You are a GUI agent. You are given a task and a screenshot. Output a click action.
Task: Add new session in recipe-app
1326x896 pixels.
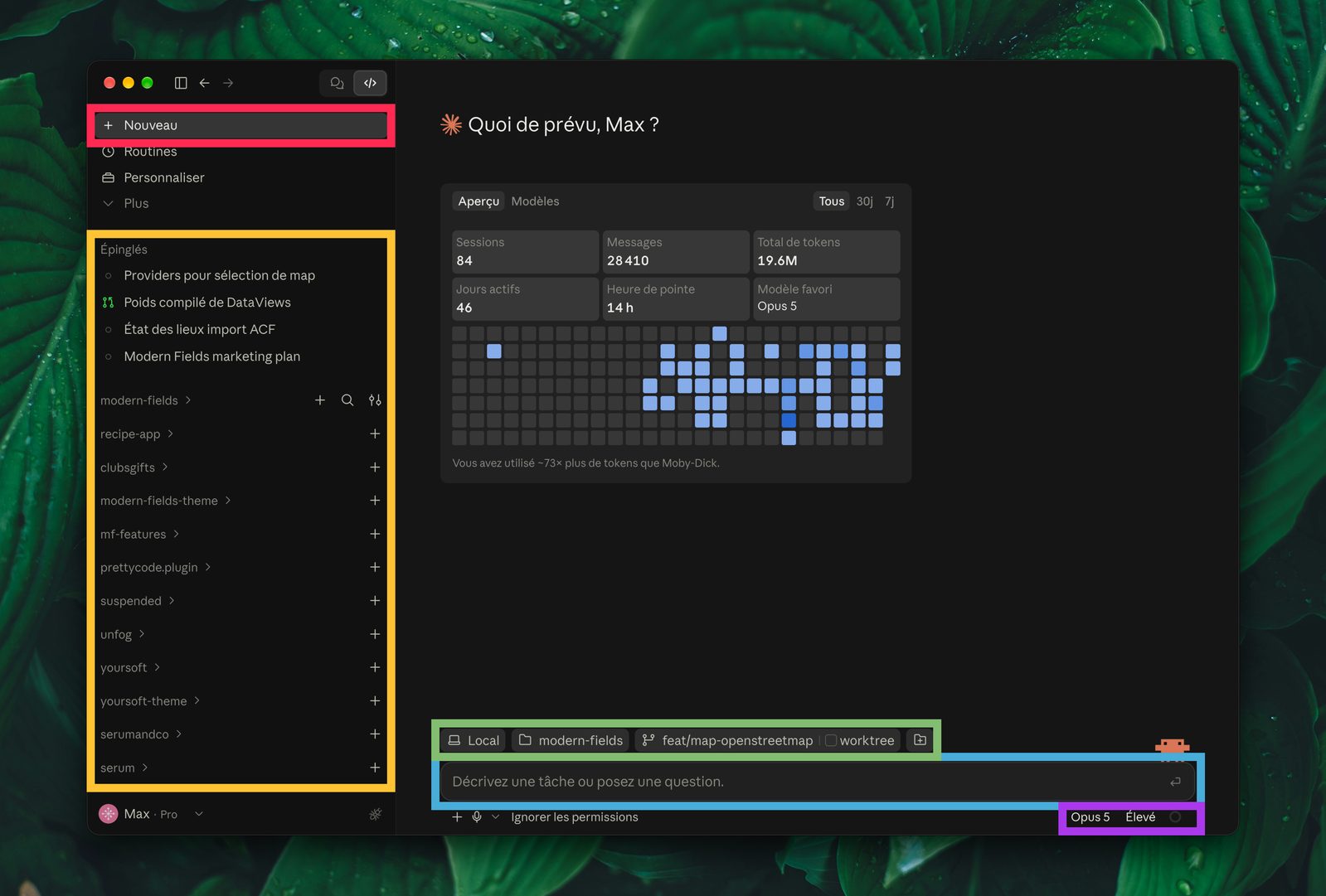click(375, 433)
